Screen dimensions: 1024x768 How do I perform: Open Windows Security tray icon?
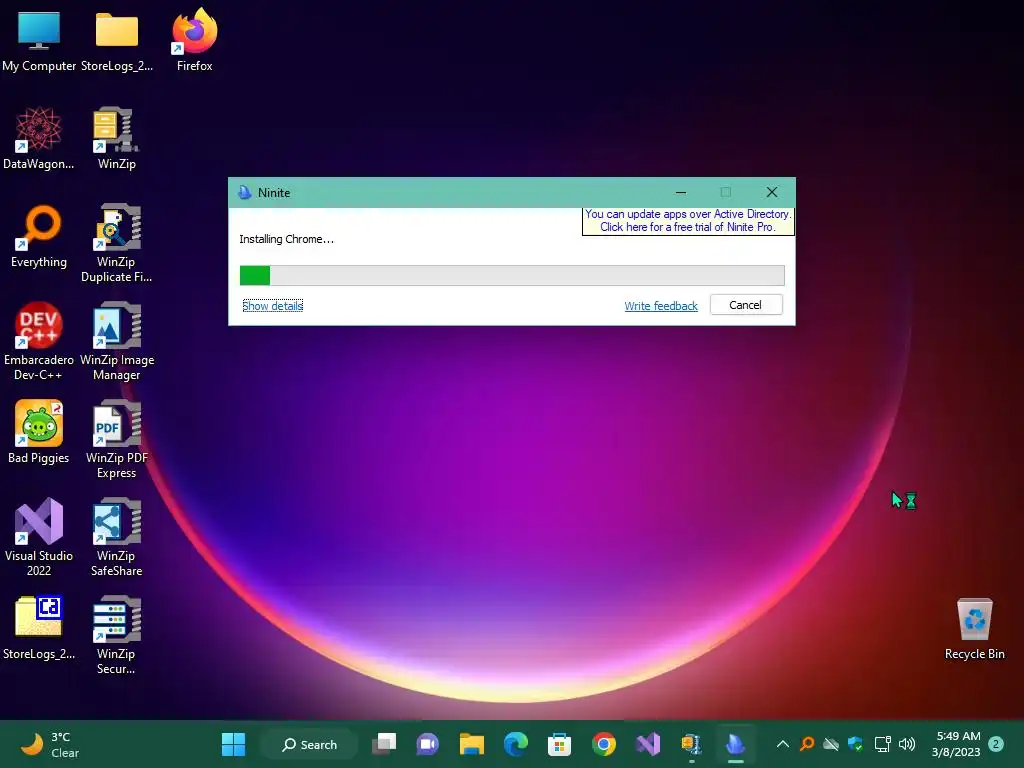click(x=856, y=744)
